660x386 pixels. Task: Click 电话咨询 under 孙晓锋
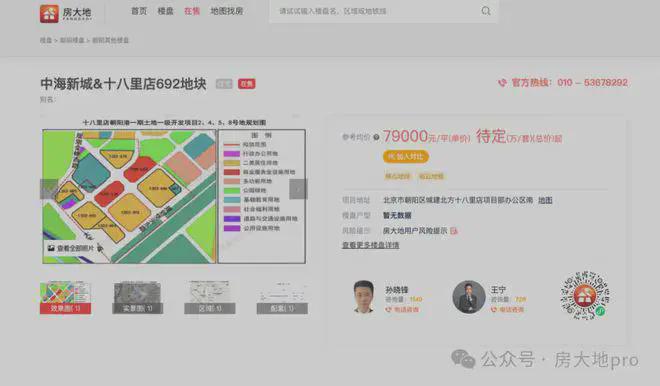click(x=402, y=310)
